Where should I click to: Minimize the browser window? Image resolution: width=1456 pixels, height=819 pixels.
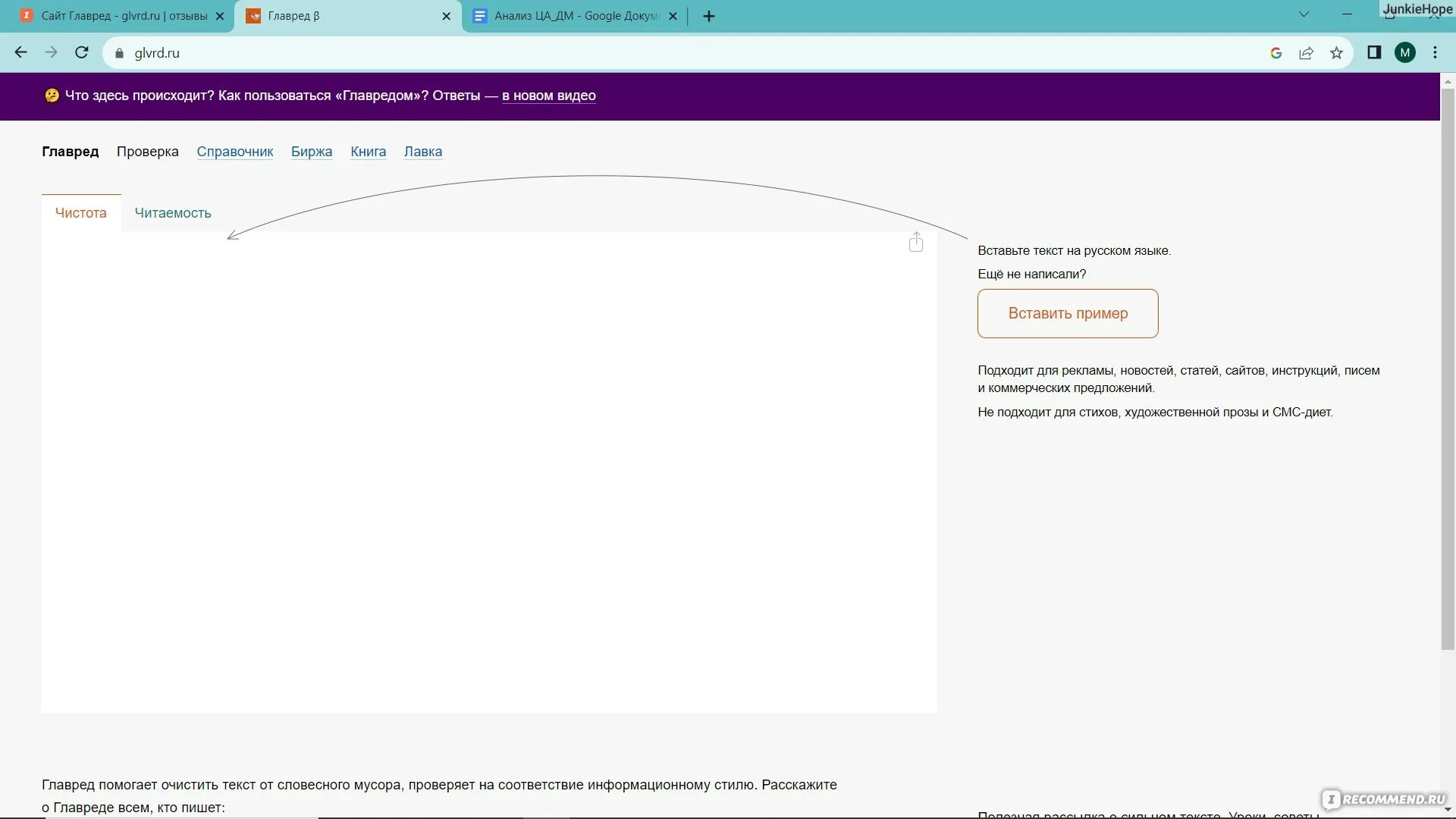click(1347, 14)
